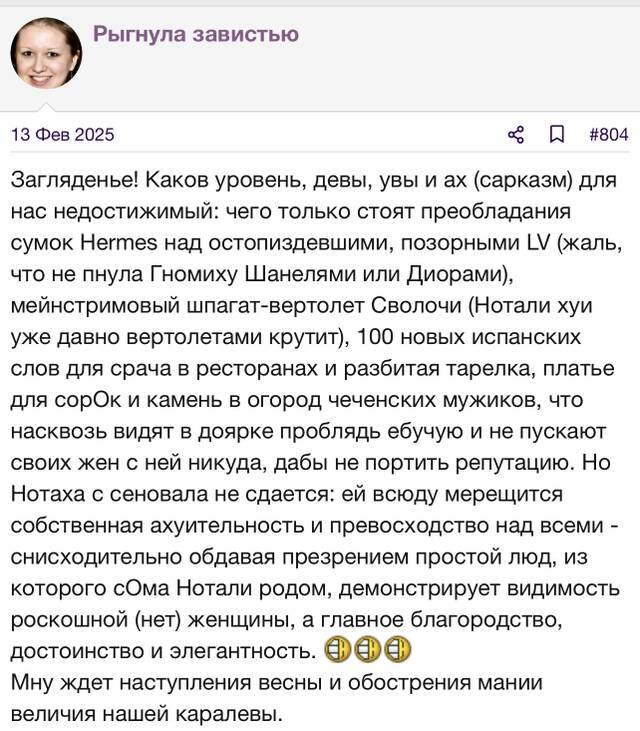Click the letters LV in the post text
Viewport: 640px width, 731px height.
[x=538, y=243]
